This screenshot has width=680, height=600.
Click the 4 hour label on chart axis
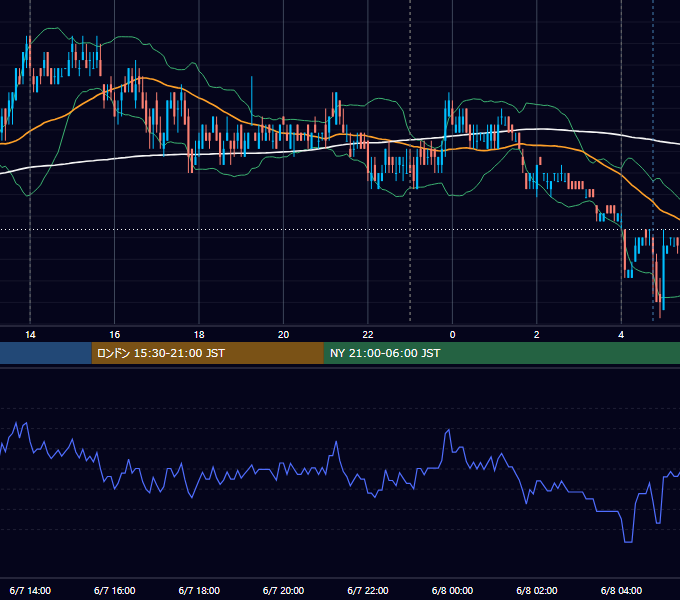pyautogui.click(x=621, y=335)
